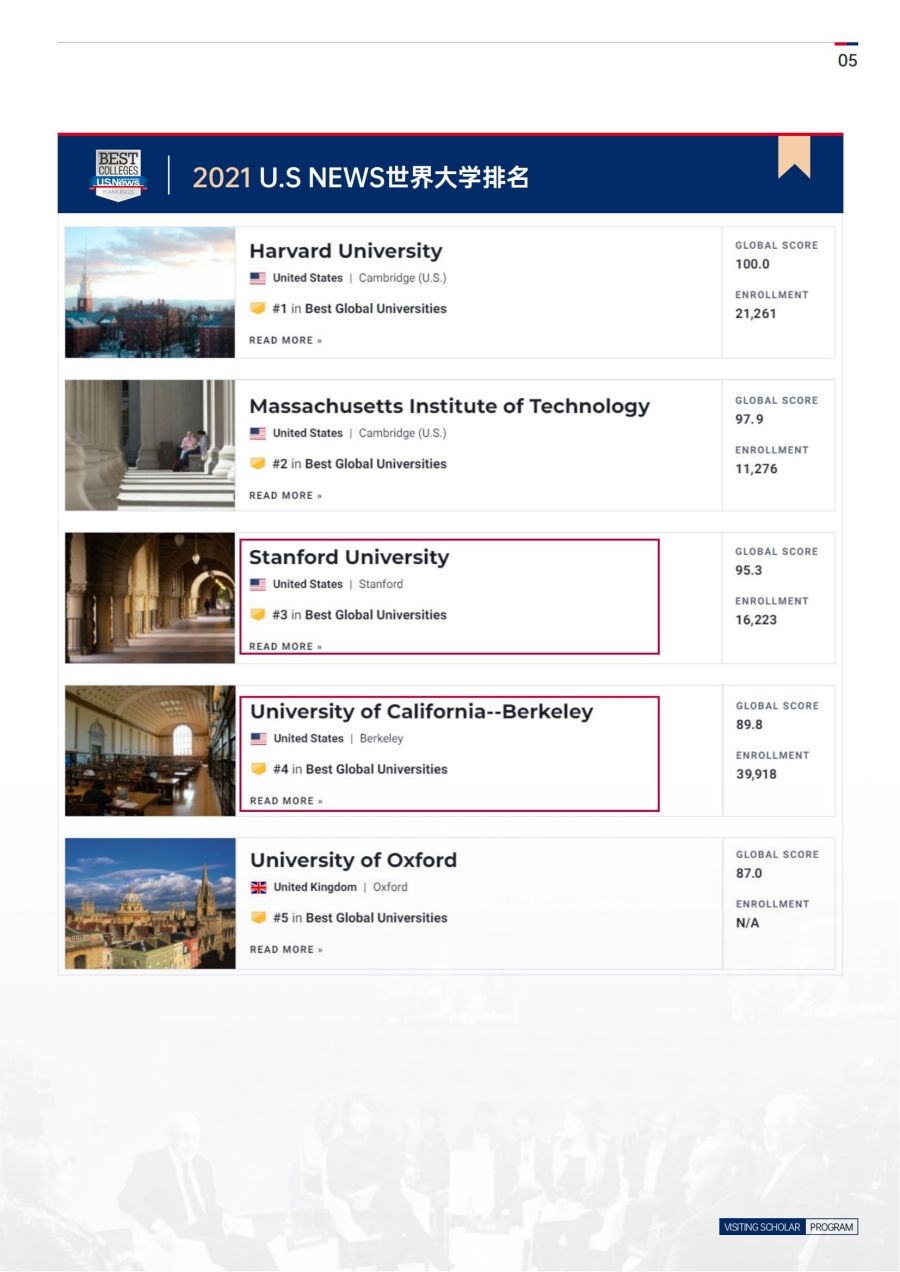Open the Massachusetts Institute of Technology title
The height and width of the screenshot is (1272, 900).
coord(449,406)
